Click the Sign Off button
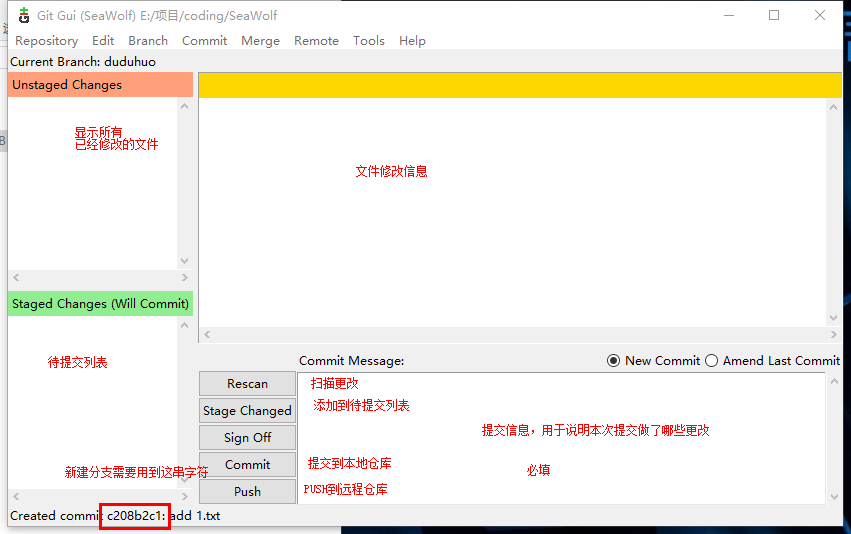Screen dimensions: 851x534 247,437
